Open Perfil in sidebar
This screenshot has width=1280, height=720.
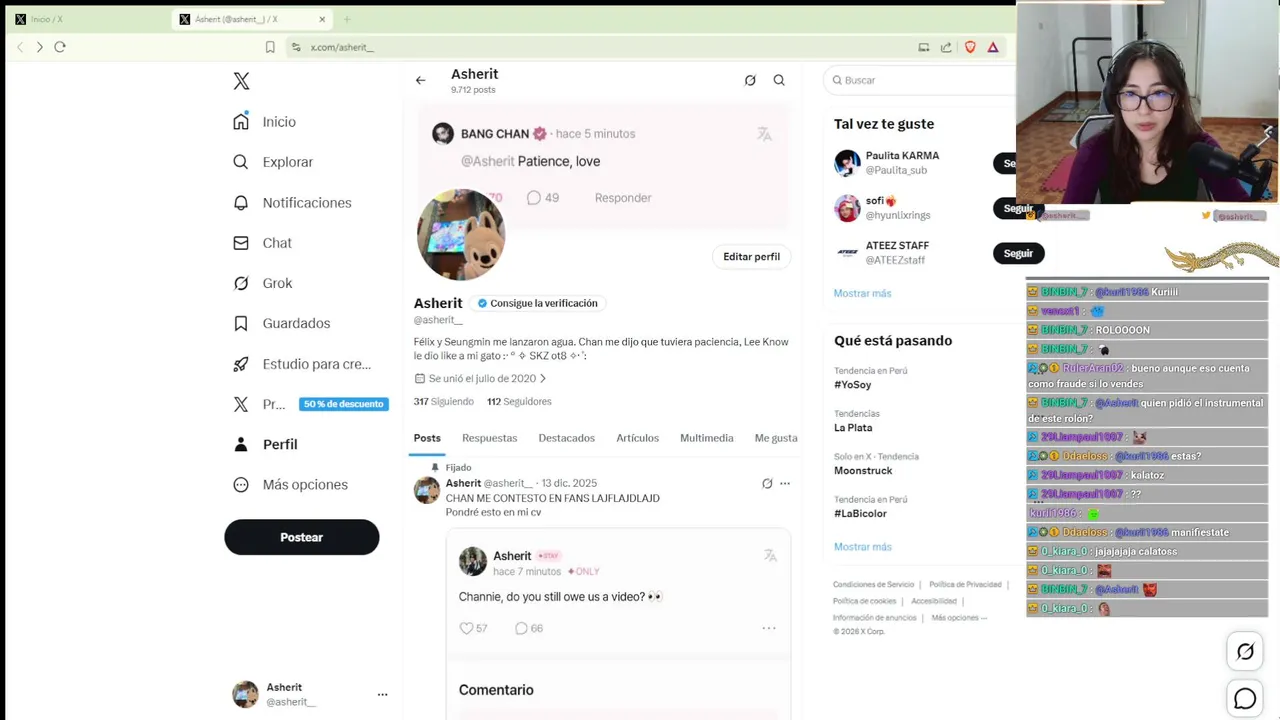(x=265, y=444)
